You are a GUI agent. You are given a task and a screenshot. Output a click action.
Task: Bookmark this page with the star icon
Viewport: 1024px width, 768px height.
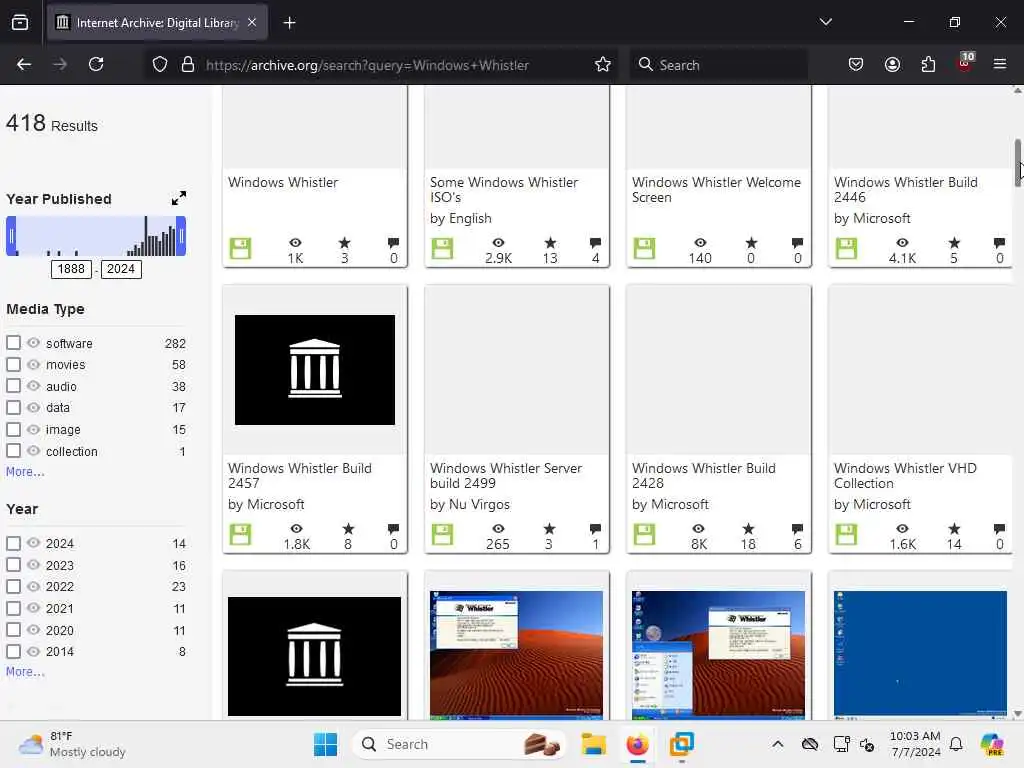pos(602,64)
